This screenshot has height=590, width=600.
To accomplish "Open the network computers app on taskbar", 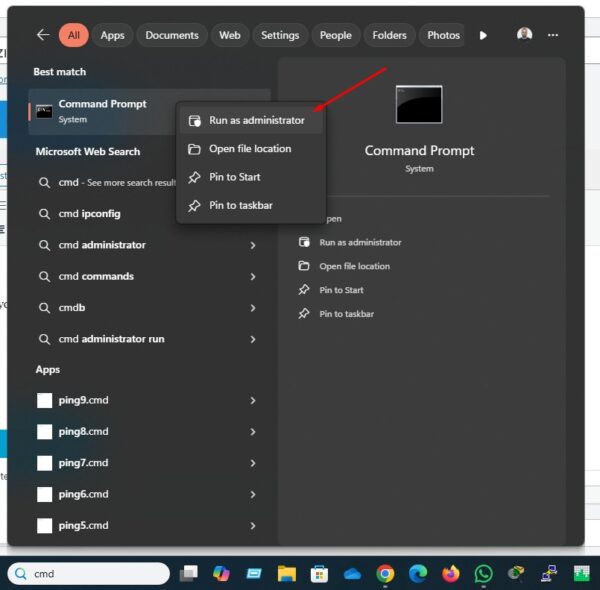I will click(x=549, y=574).
